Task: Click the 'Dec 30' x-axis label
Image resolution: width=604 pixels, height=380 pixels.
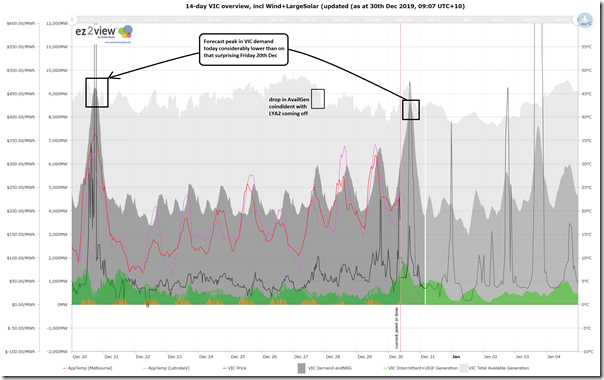Action: [x=396, y=357]
